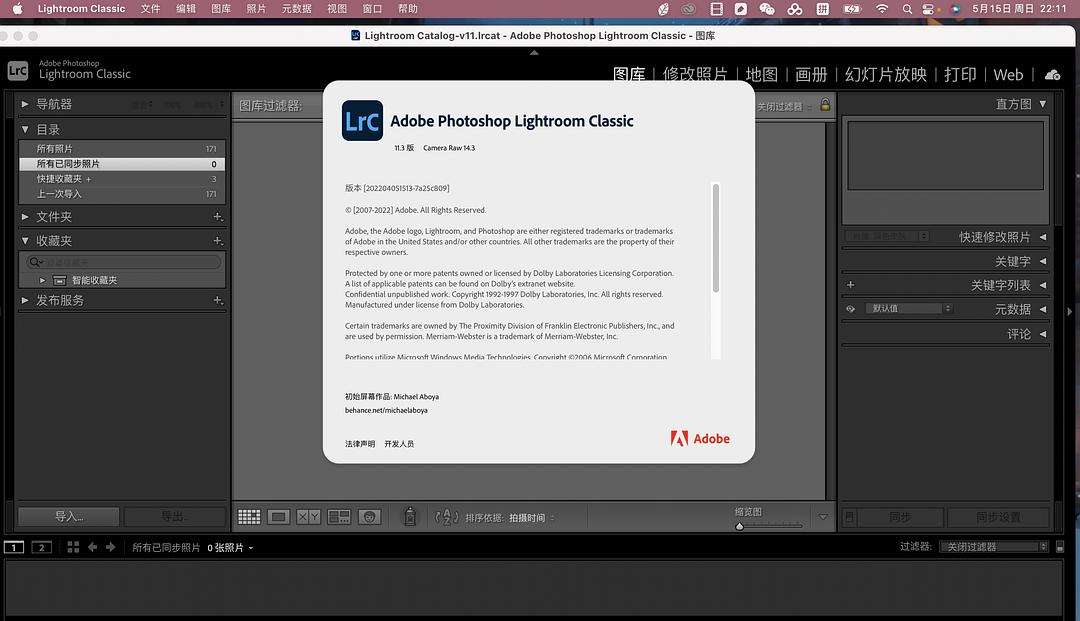Click the collections search field
Image resolution: width=1080 pixels, height=621 pixels.
click(x=123, y=262)
